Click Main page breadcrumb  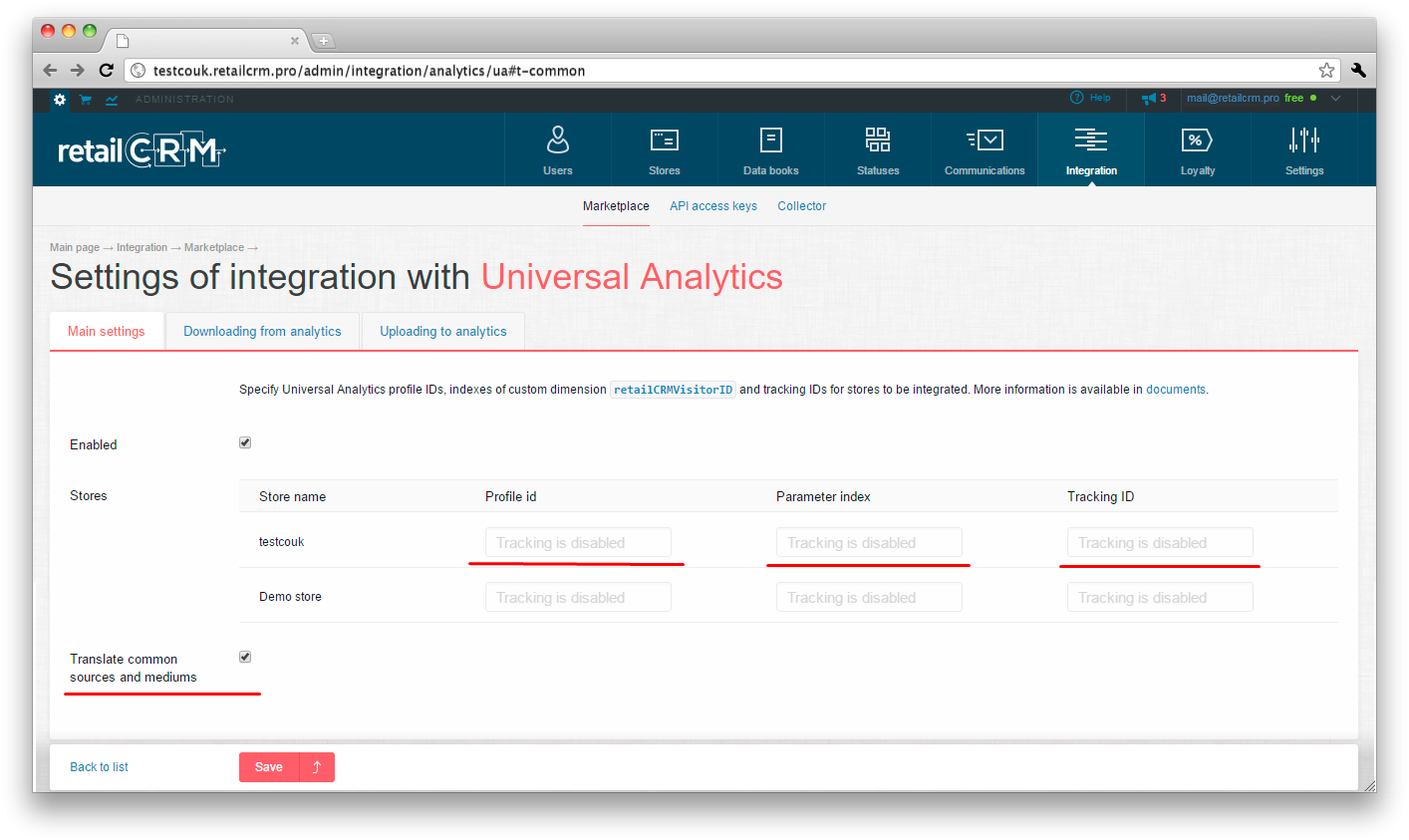(75, 247)
